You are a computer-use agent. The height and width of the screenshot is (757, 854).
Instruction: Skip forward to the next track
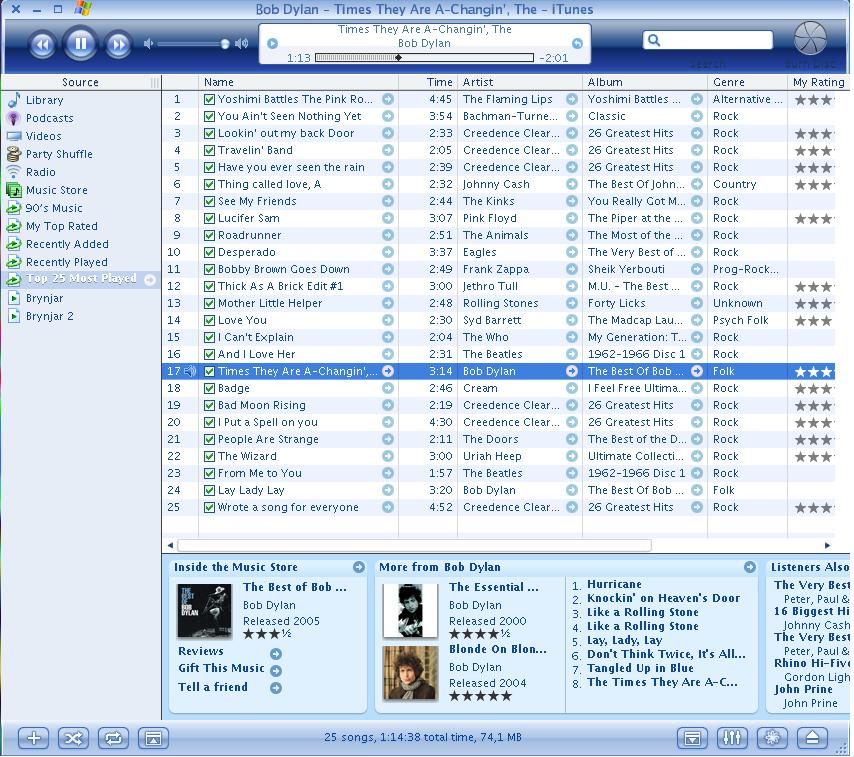pos(118,44)
